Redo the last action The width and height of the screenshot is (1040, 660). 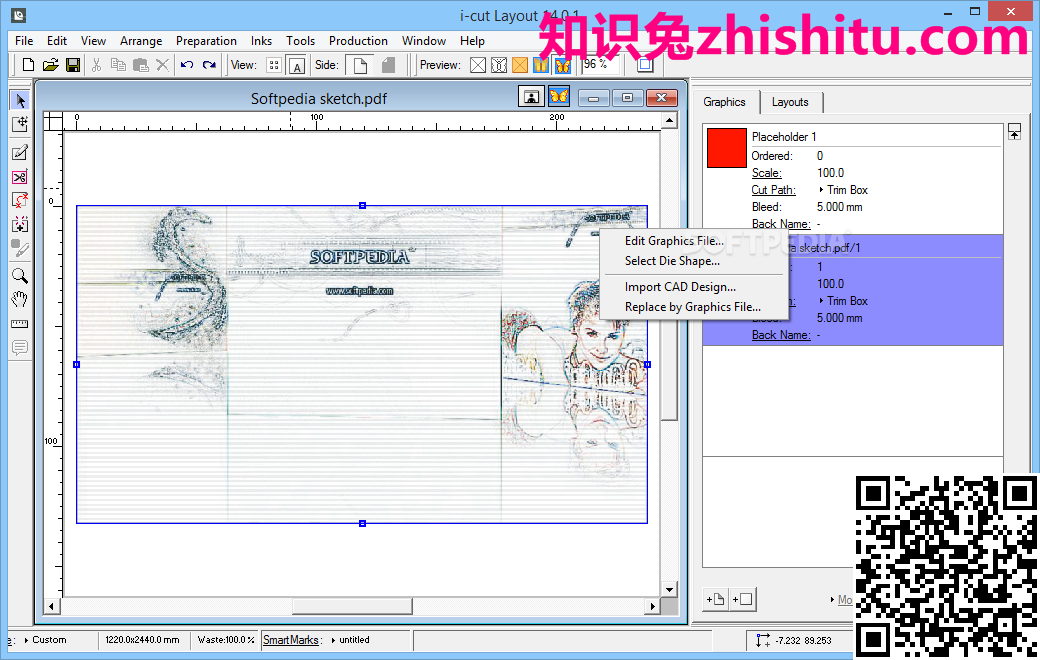tap(210, 65)
